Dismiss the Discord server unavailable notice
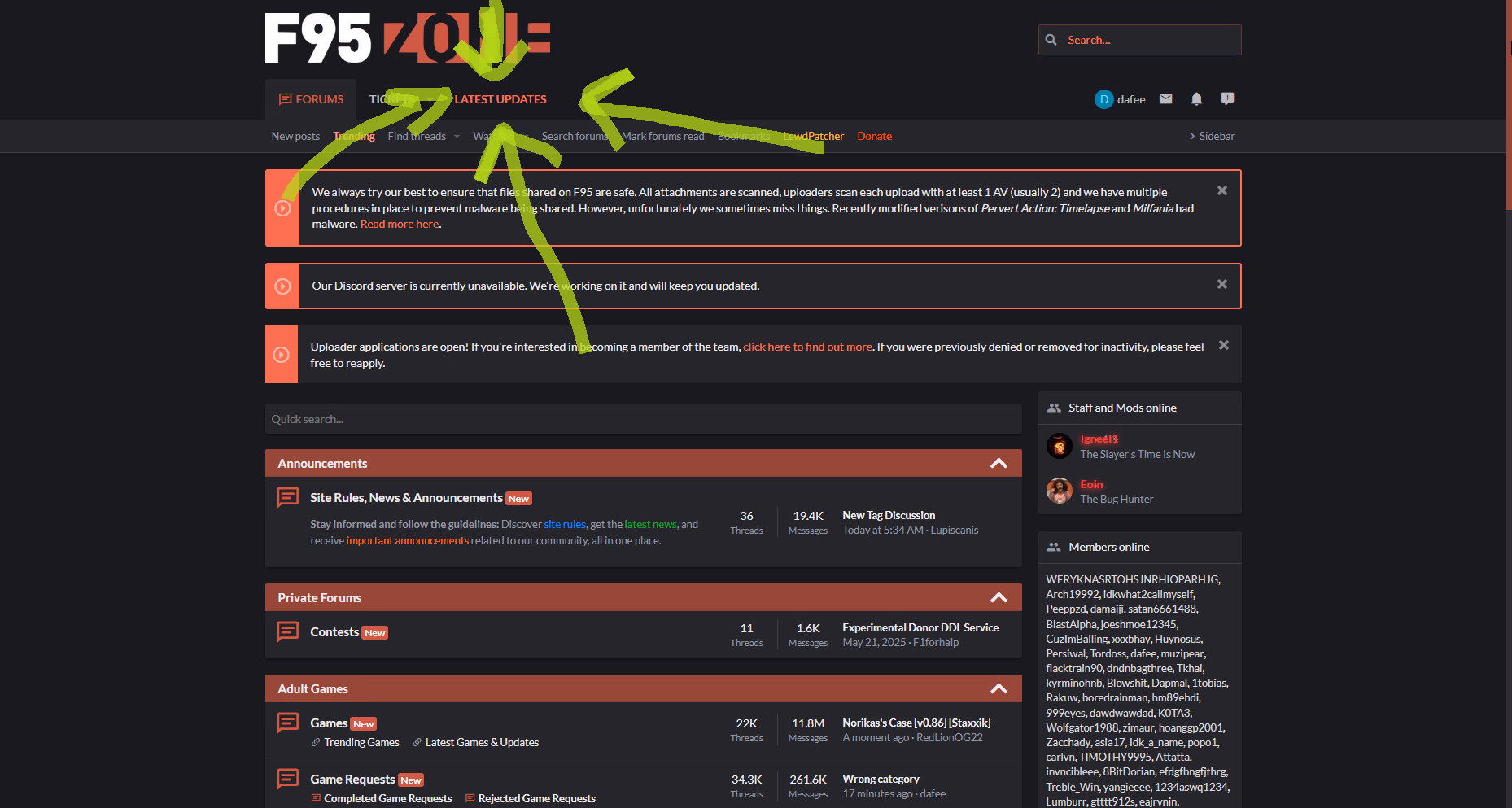This screenshot has width=1512, height=808. coord(1221,284)
